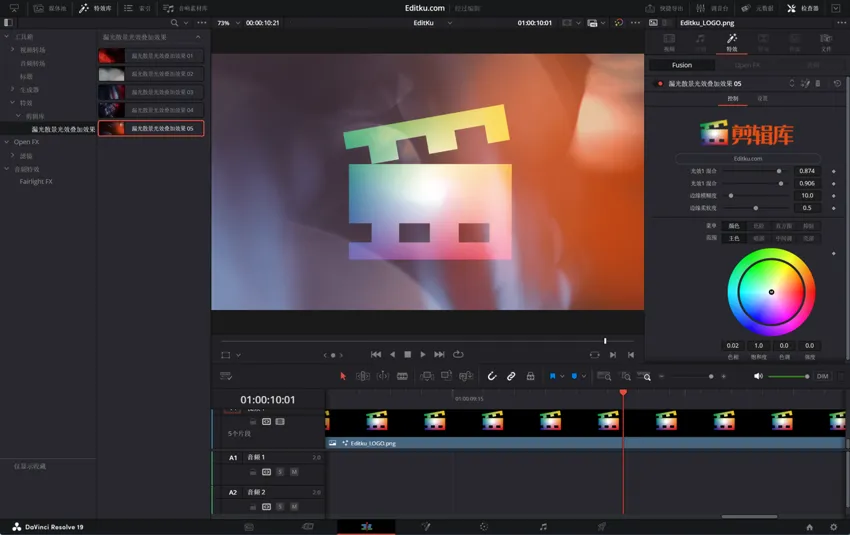Click the position lock padlock icon
Image resolution: width=850 pixels, height=535 pixels.
point(530,376)
